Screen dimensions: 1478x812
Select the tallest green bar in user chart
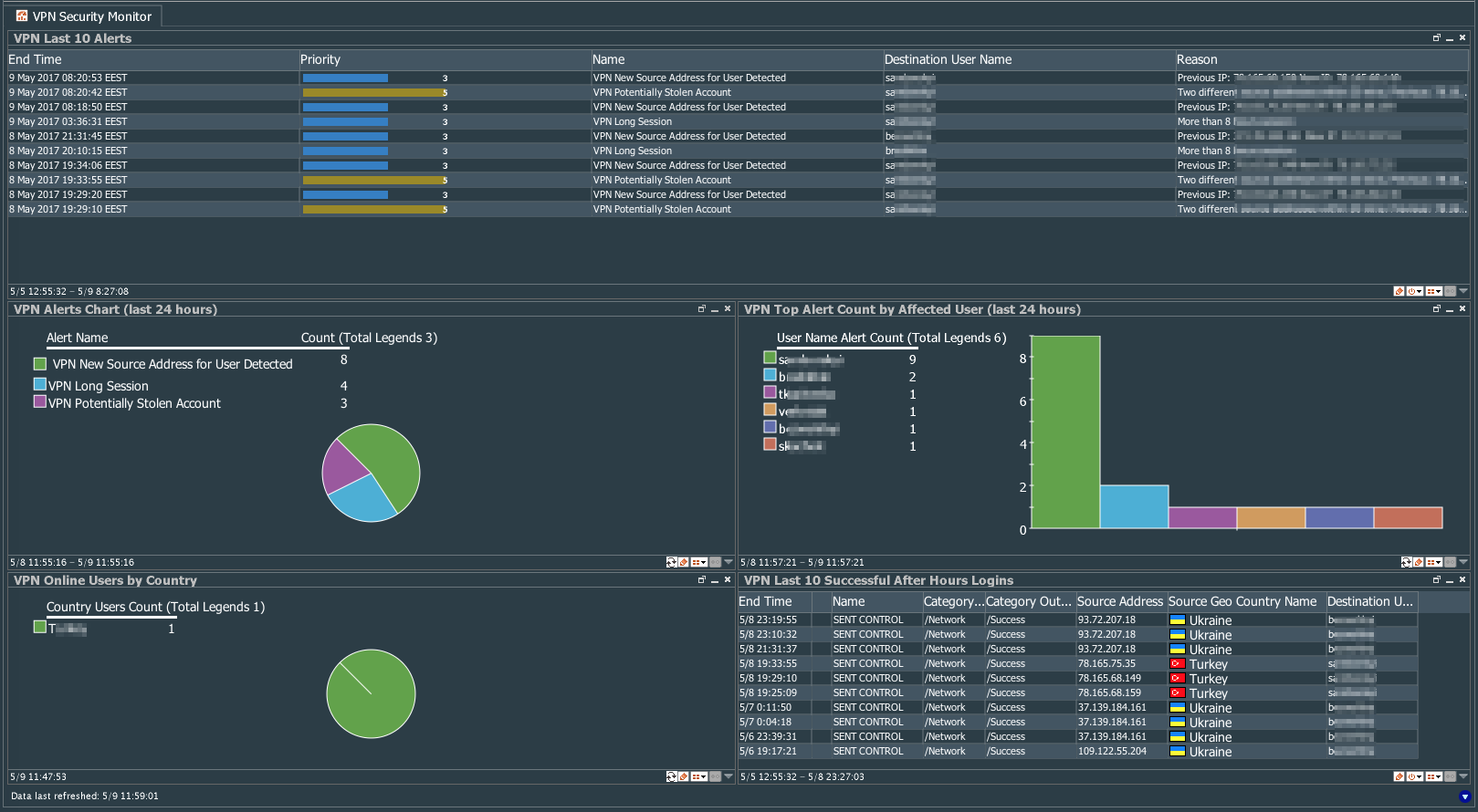pyautogui.click(x=1065, y=432)
